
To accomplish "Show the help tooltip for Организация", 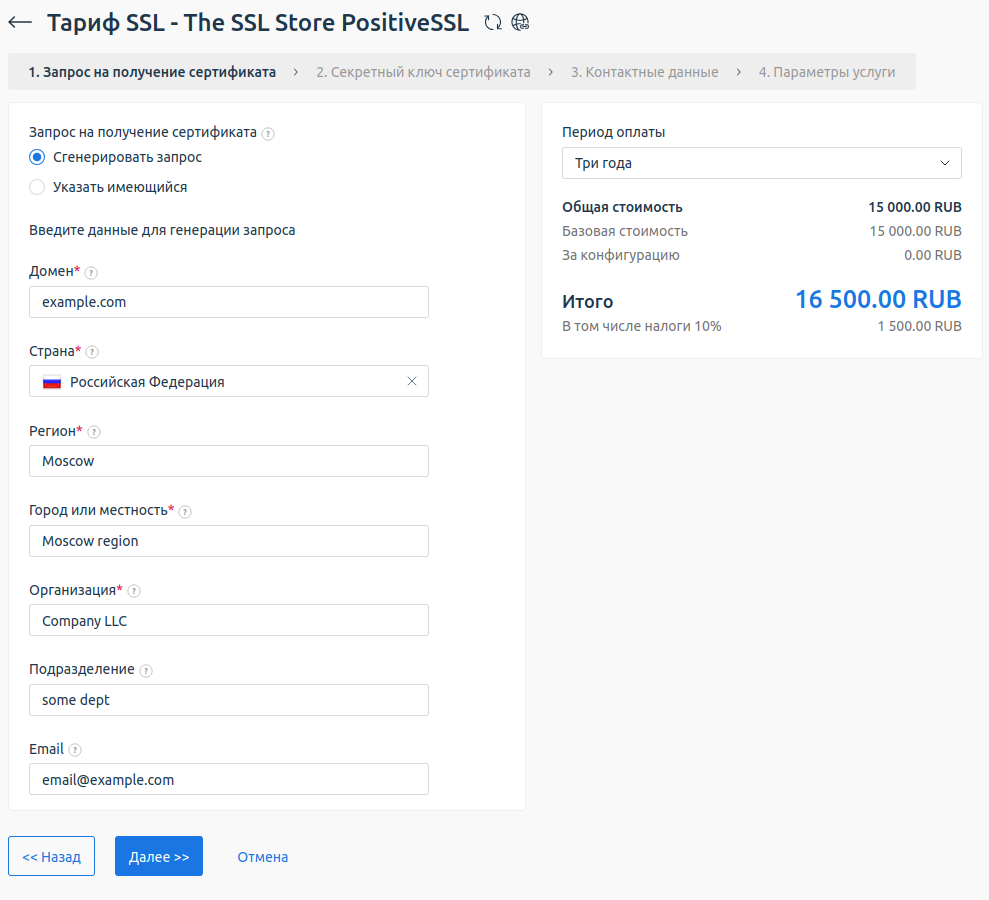I will [x=134, y=591].
